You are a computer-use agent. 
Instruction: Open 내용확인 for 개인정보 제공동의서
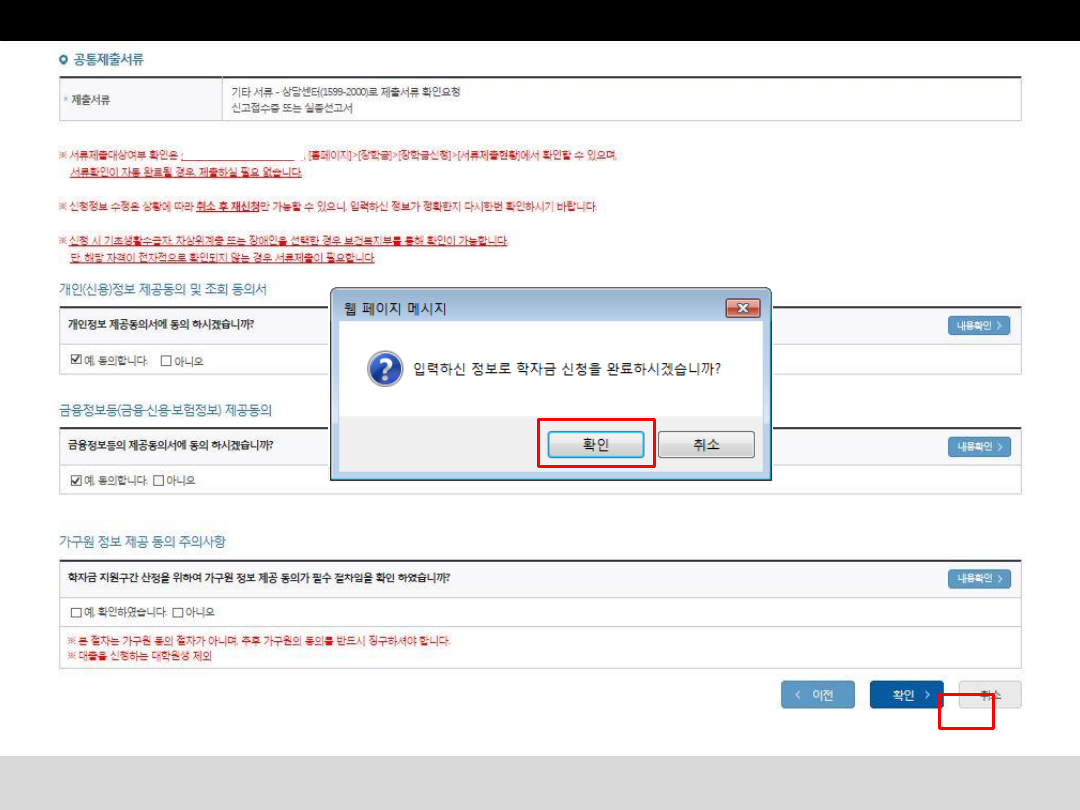pos(978,326)
